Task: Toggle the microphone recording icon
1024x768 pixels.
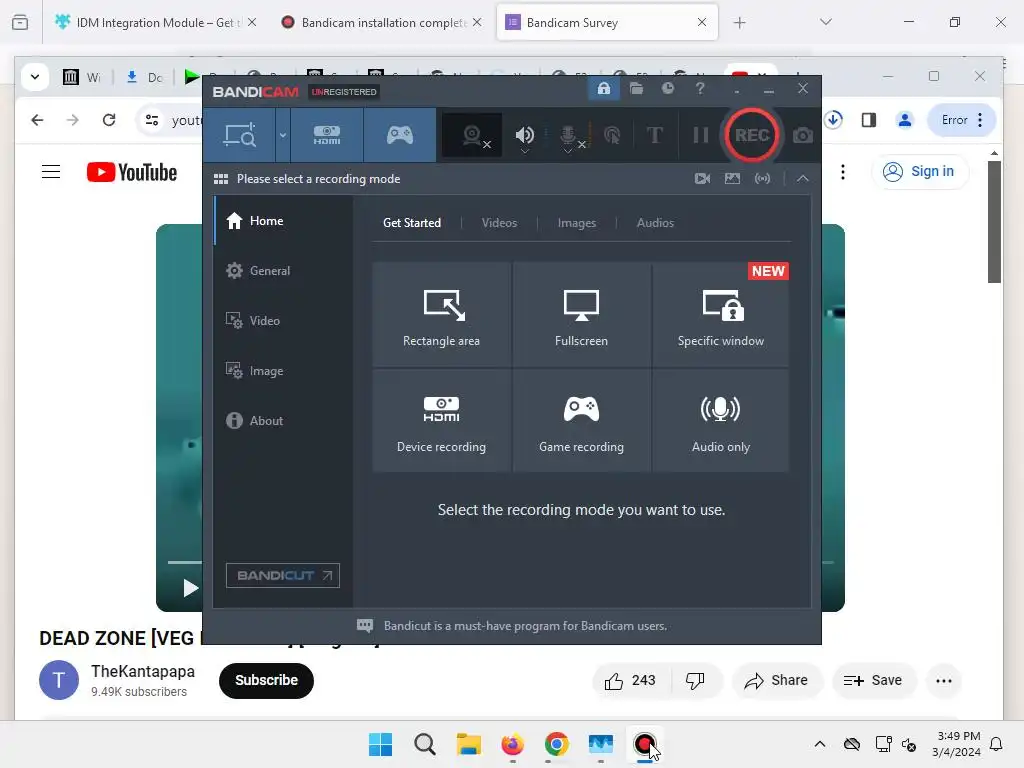Action: pyautogui.click(x=568, y=133)
